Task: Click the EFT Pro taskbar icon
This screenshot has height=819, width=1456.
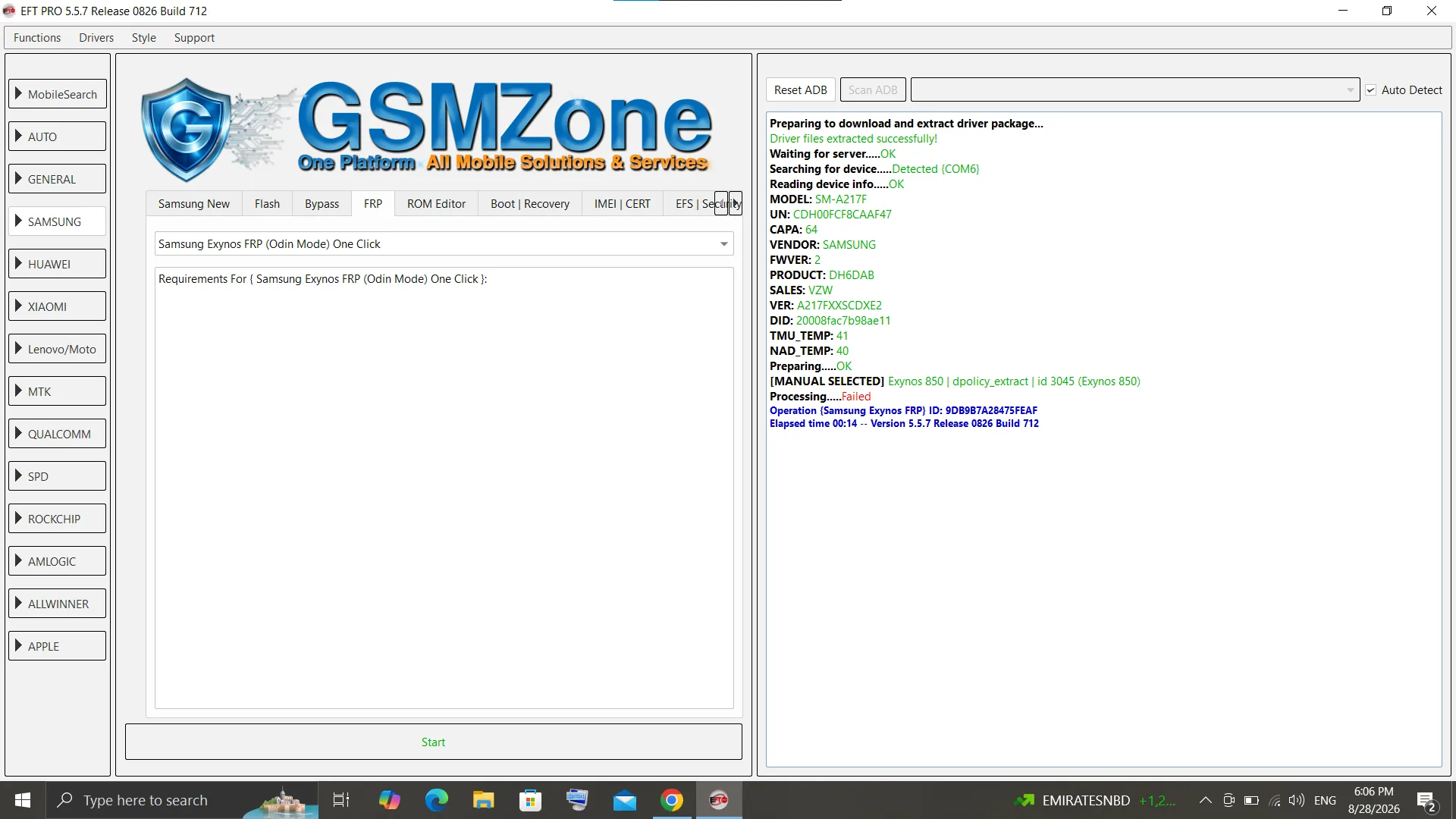Action: [719, 800]
